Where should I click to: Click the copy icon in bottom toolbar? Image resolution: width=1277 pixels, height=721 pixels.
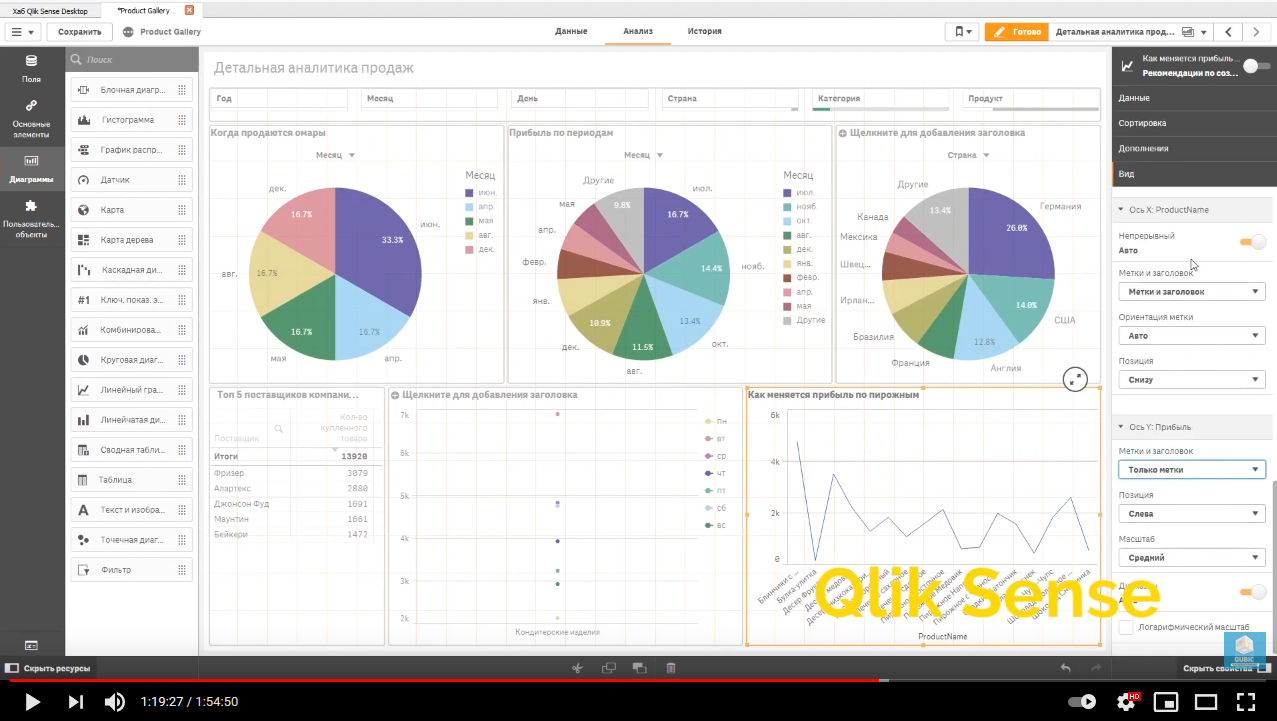[x=609, y=668]
